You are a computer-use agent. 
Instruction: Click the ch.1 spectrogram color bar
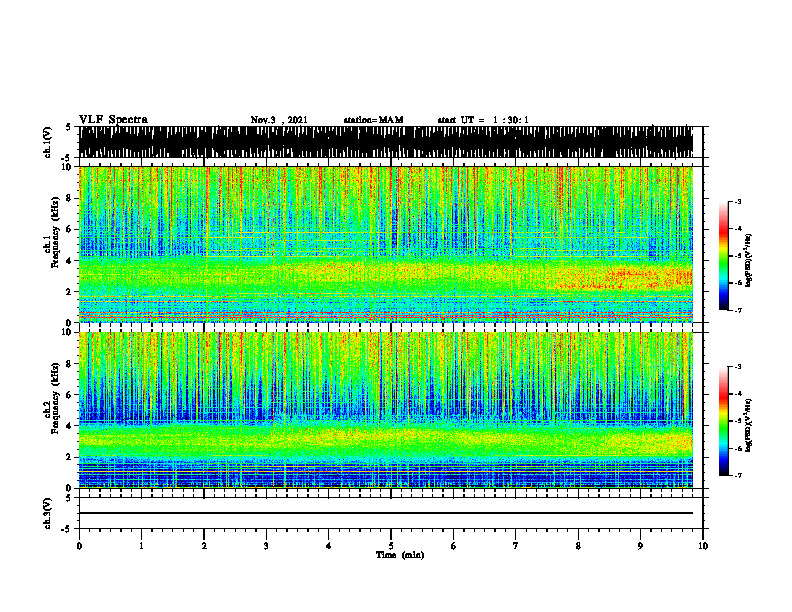pyautogui.click(x=723, y=256)
